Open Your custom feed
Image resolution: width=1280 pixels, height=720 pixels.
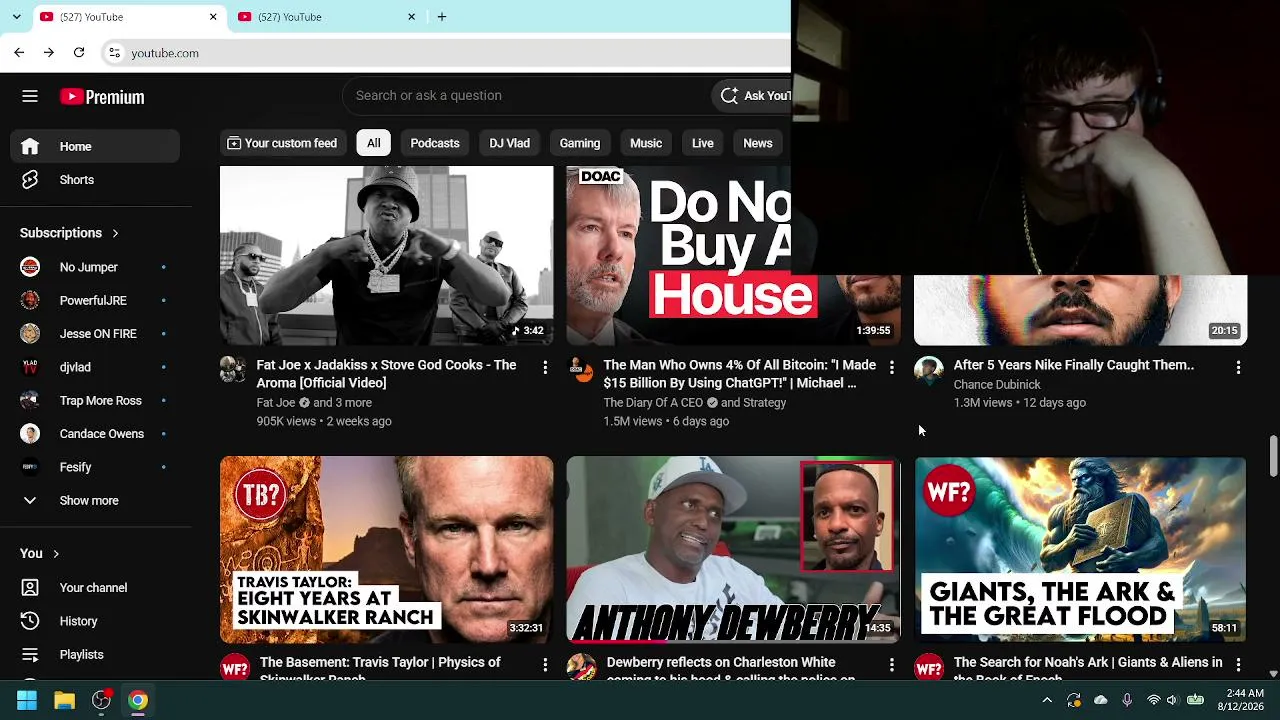pos(282,143)
